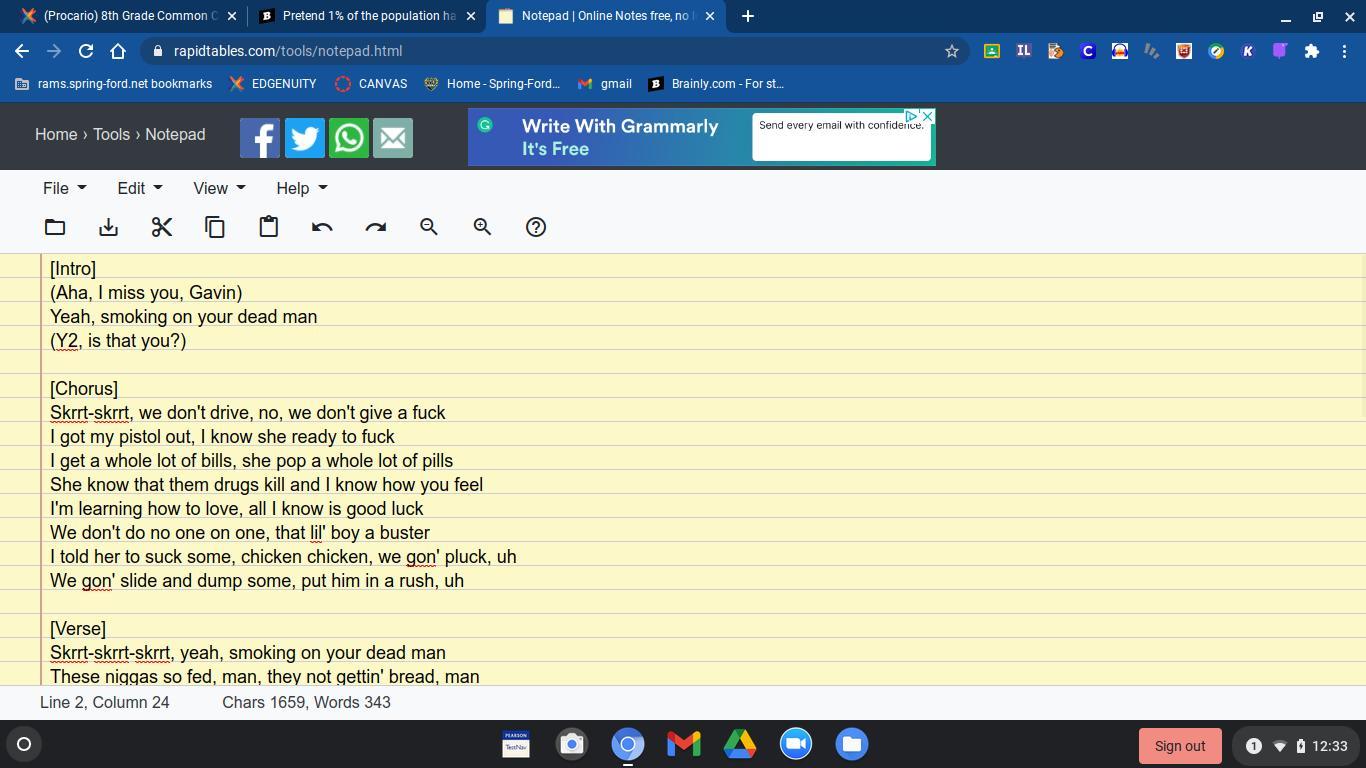Open the rams.spring-ford.net bookmarks folder

pos(113,84)
